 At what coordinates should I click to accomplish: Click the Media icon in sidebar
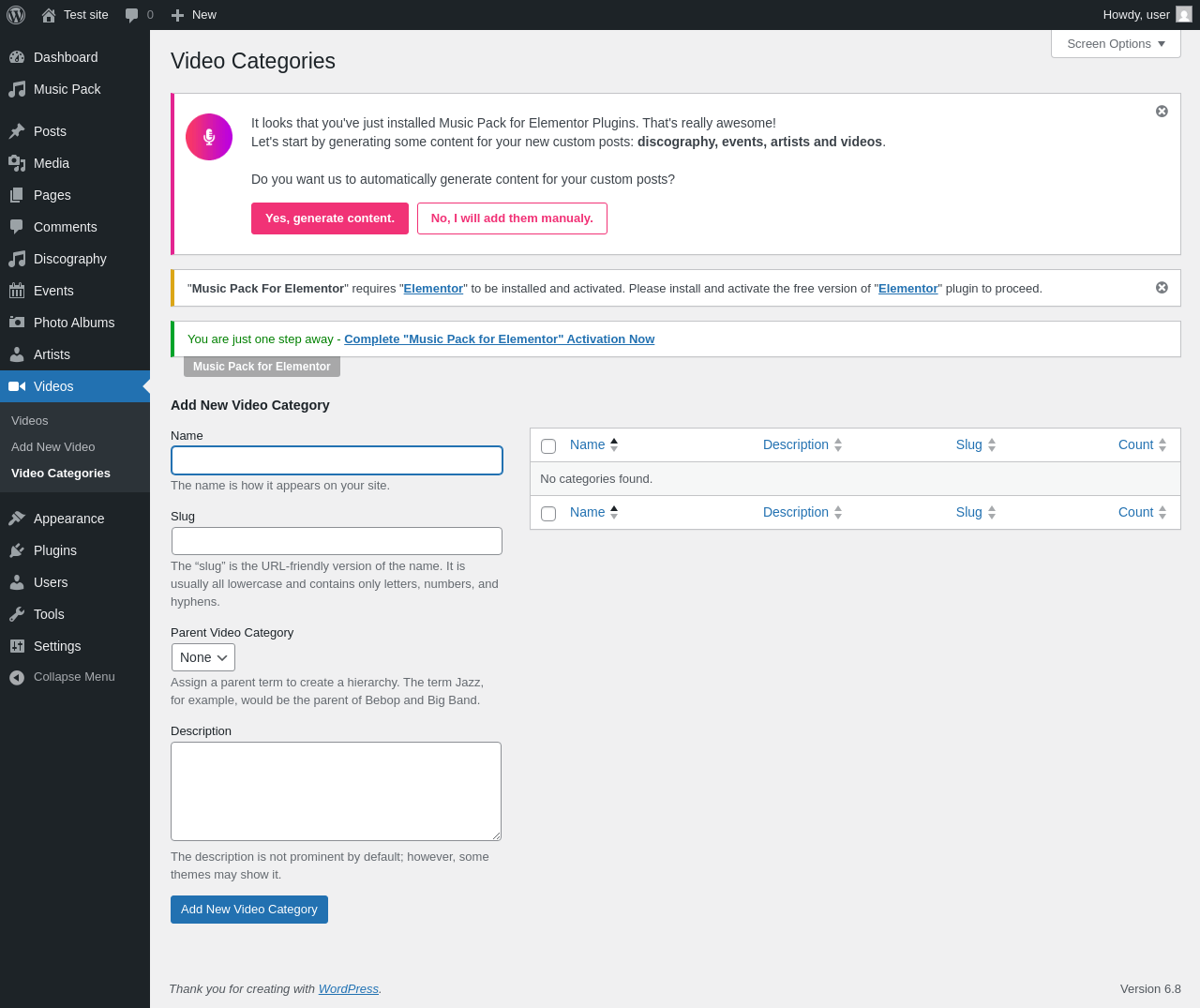(17, 163)
